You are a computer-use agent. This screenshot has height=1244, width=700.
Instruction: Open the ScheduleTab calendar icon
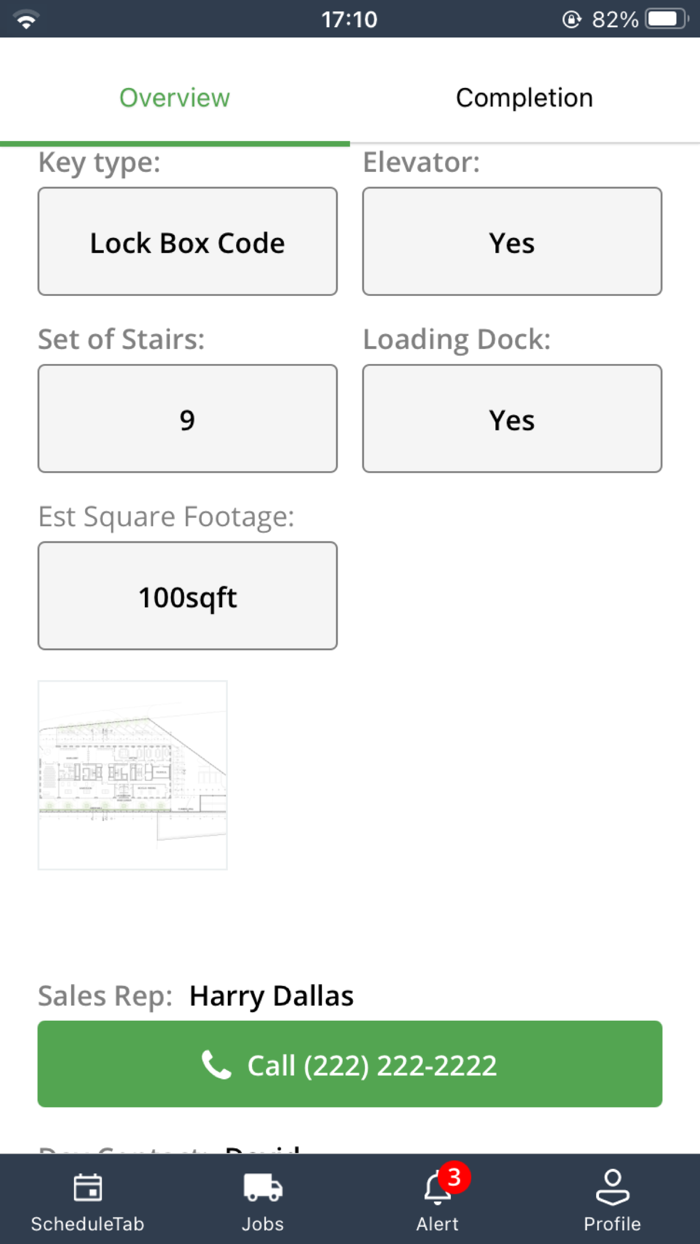(x=88, y=1189)
